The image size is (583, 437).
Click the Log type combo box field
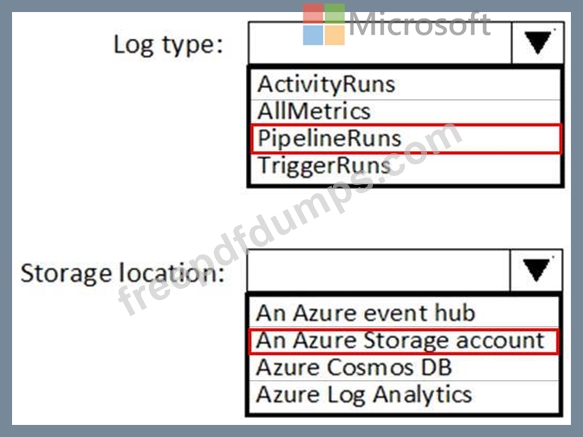pos(380,43)
